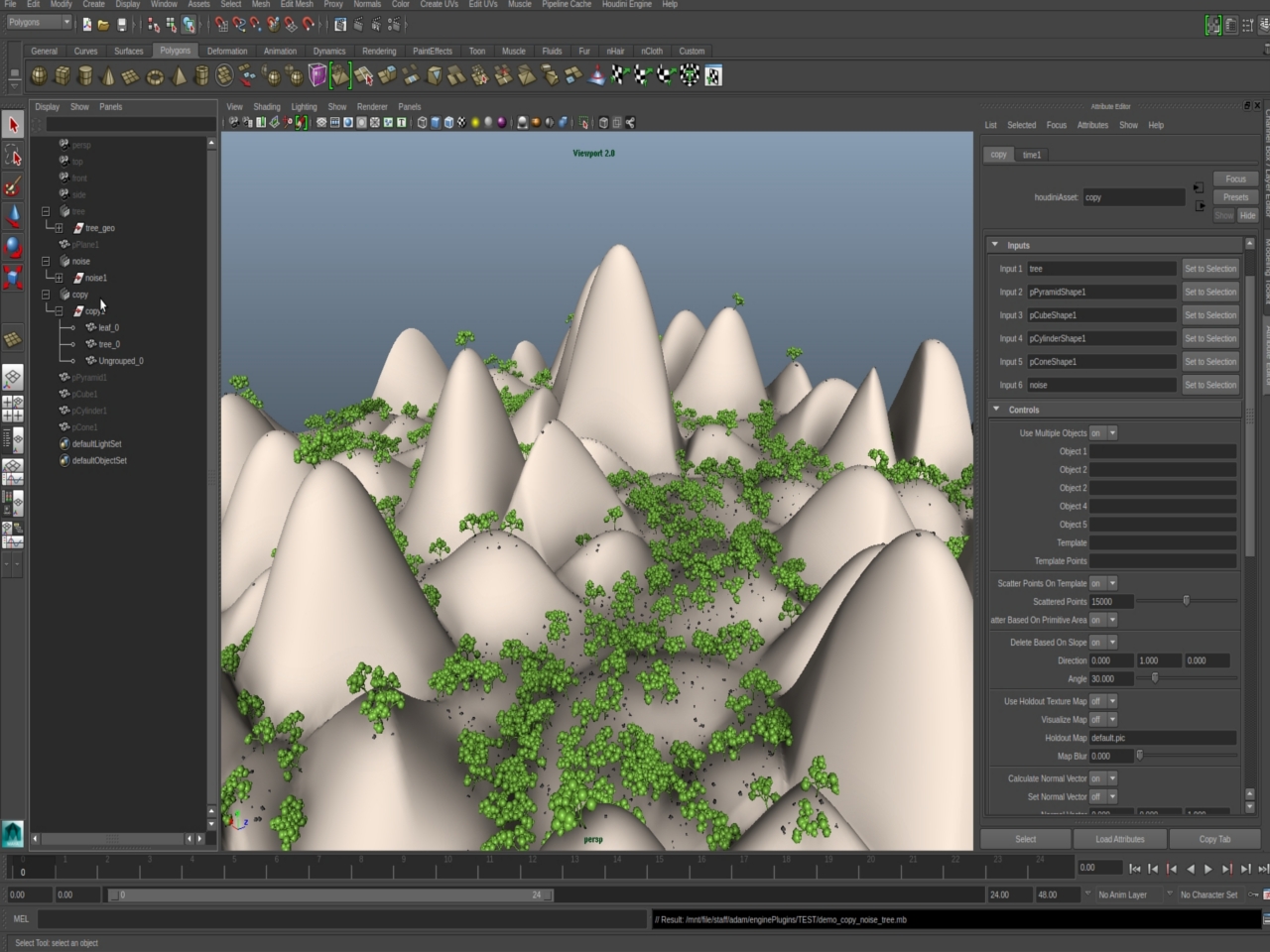Click the single perspective layout icon
Screen dimensions: 1270x952
tap(12, 378)
